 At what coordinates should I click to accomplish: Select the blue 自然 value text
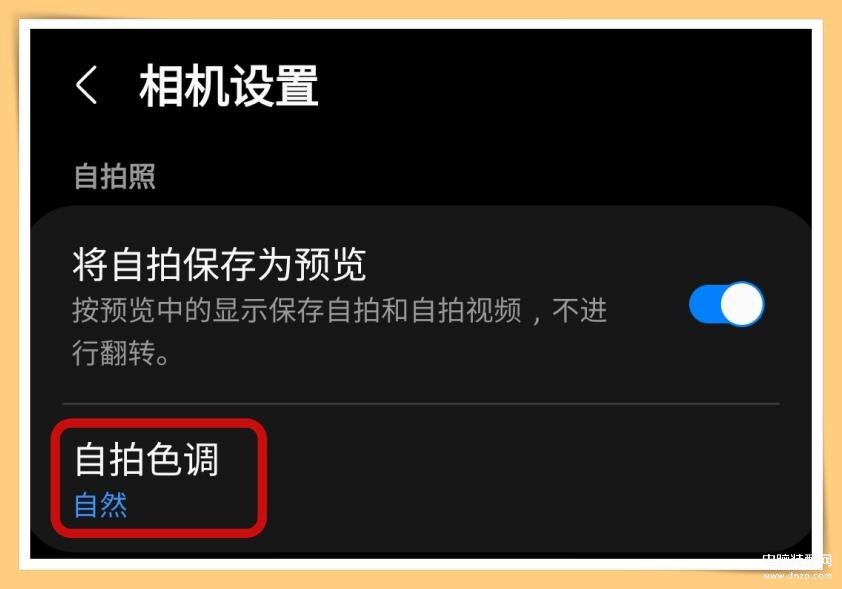(x=100, y=505)
